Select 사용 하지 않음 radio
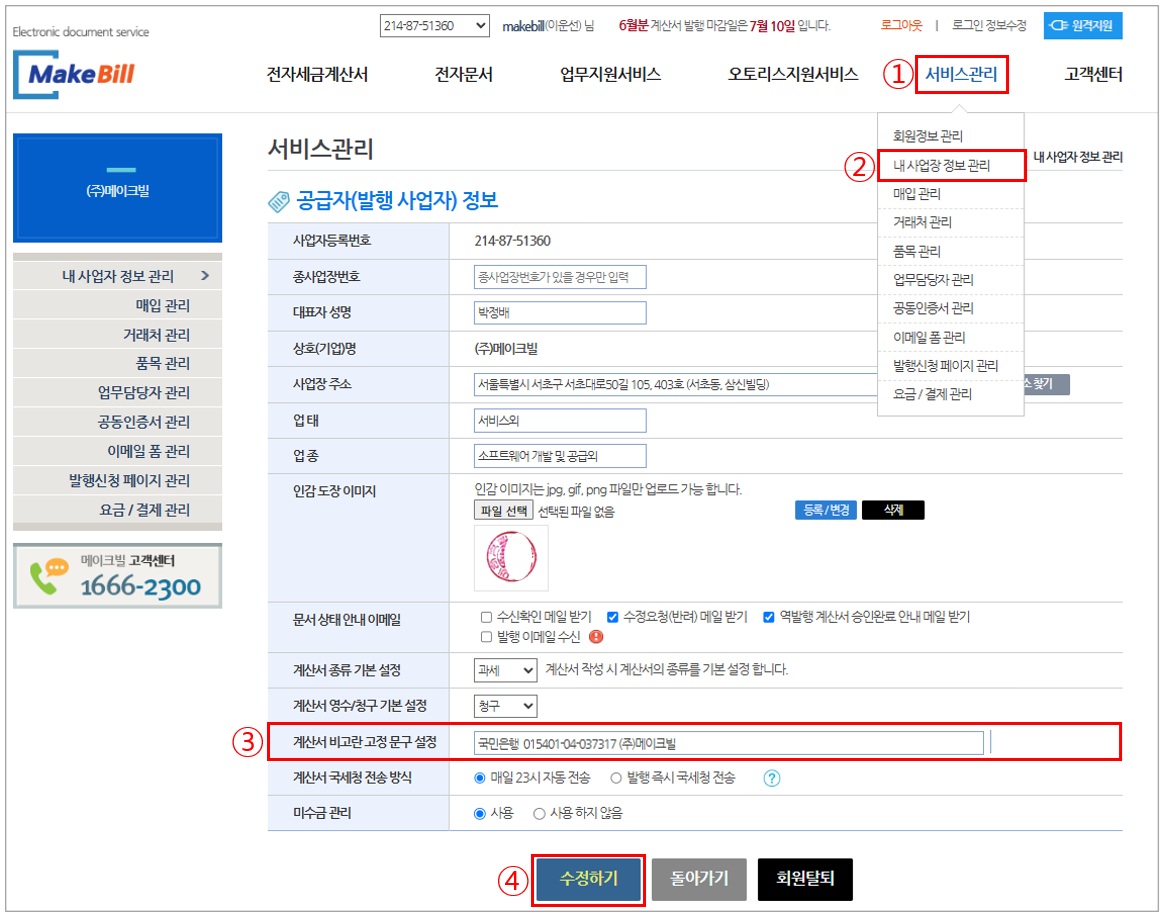Image resolution: width=1165 pixels, height=916 pixels. (x=539, y=813)
